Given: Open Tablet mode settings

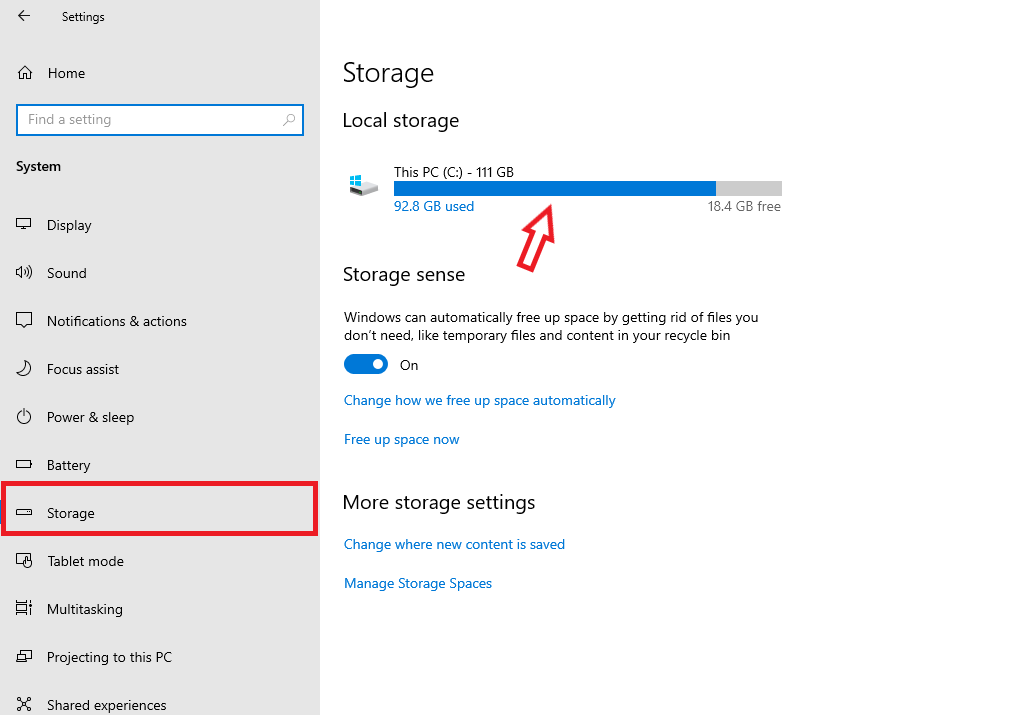Looking at the screenshot, I should 86,561.
